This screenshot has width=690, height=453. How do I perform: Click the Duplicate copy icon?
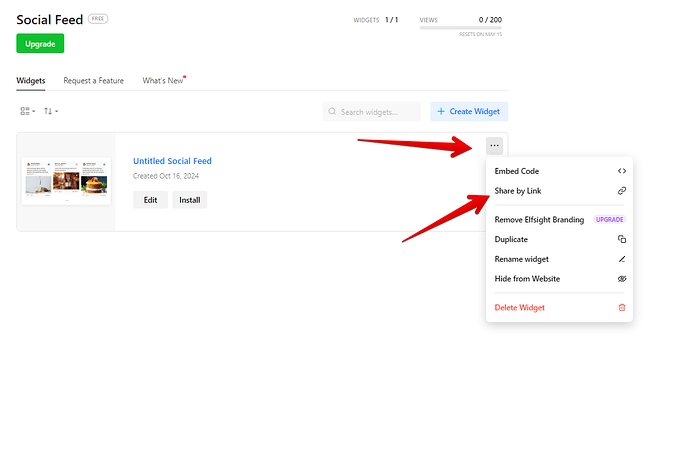pos(622,239)
